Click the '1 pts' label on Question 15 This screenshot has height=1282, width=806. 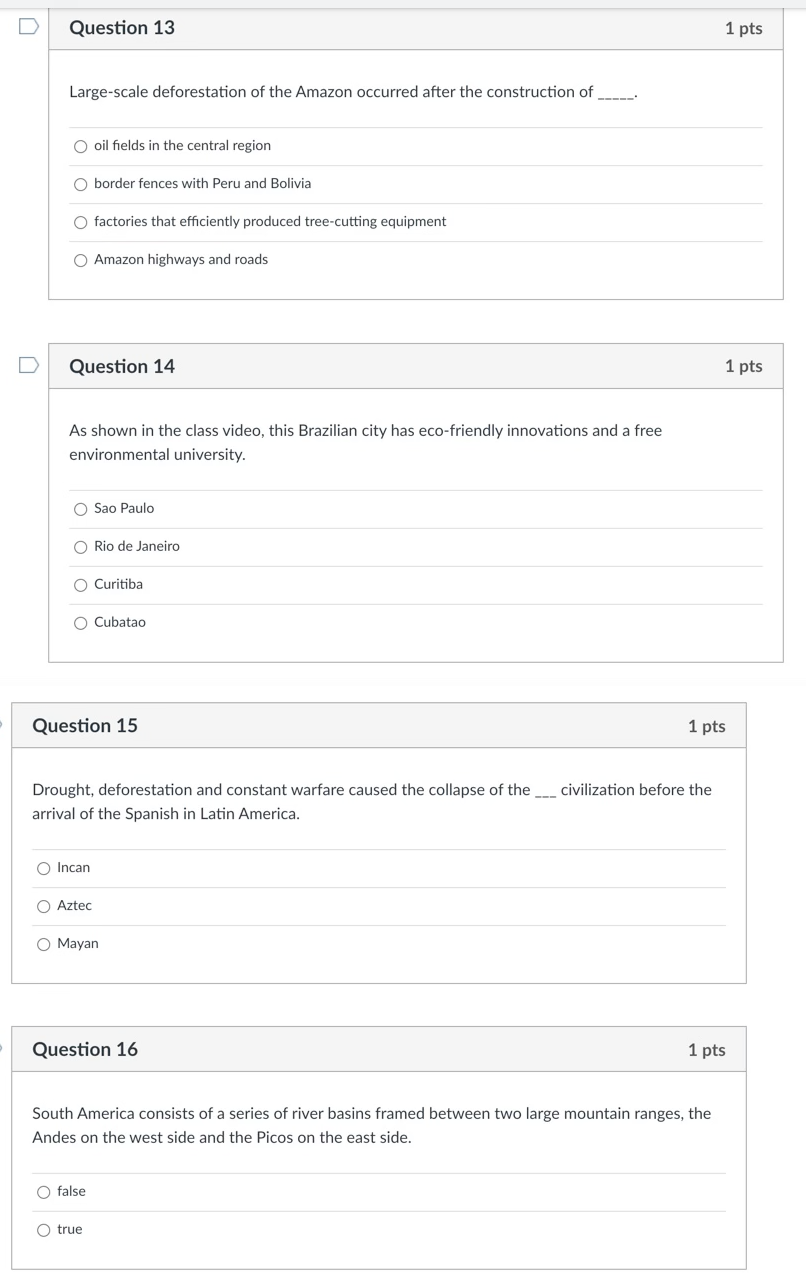pyautogui.click(x=707, y=726)
